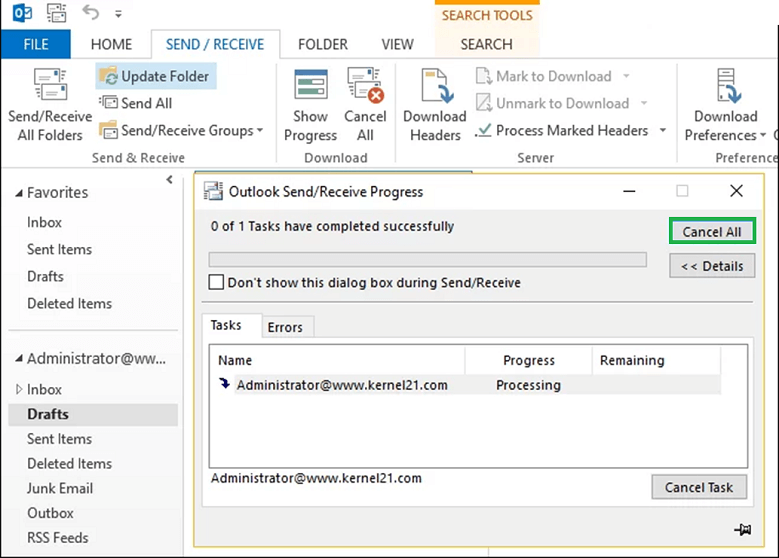Click the Progress column header
The image size is (779, 558).
click(x=529, y=360)
